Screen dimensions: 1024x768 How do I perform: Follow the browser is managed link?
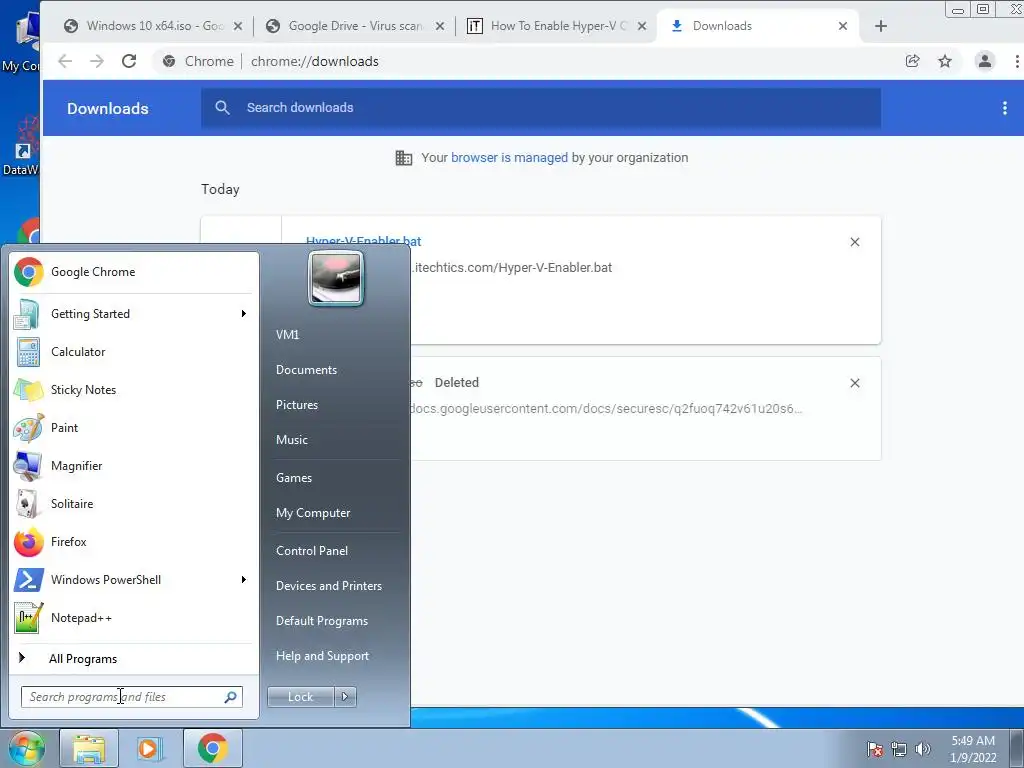[509, 157]
